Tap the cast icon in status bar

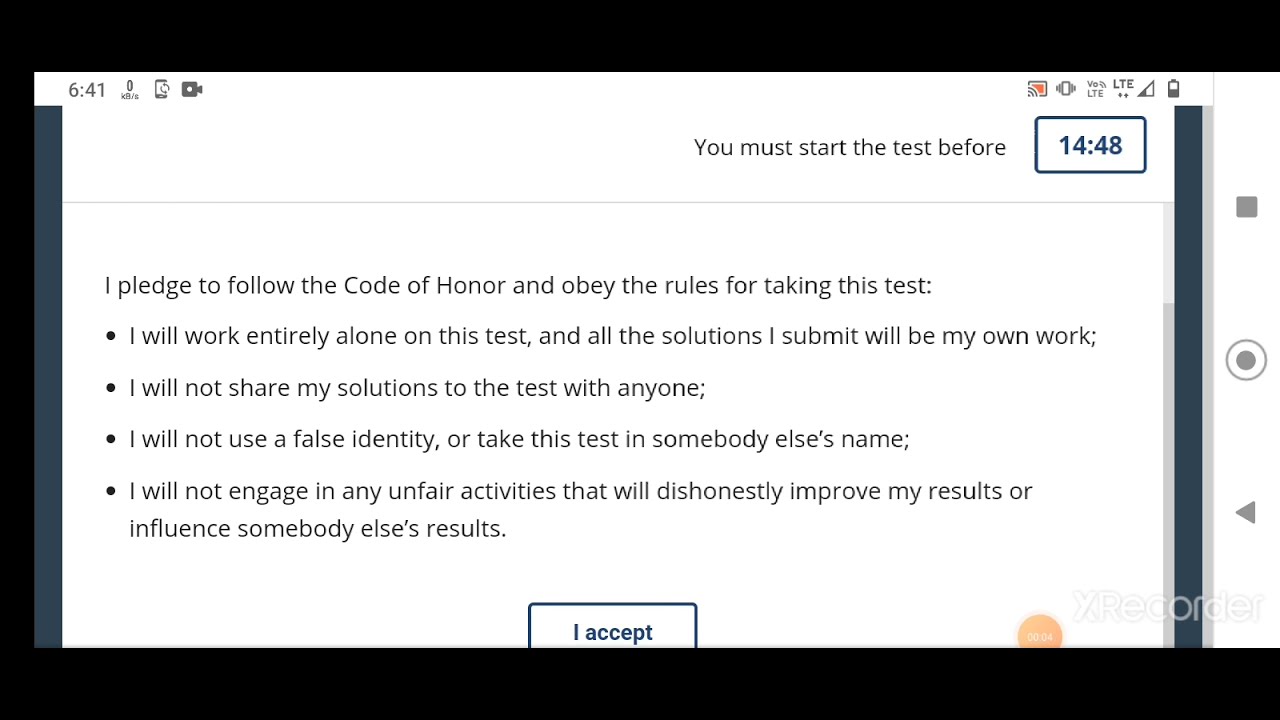pos(1037,90)
